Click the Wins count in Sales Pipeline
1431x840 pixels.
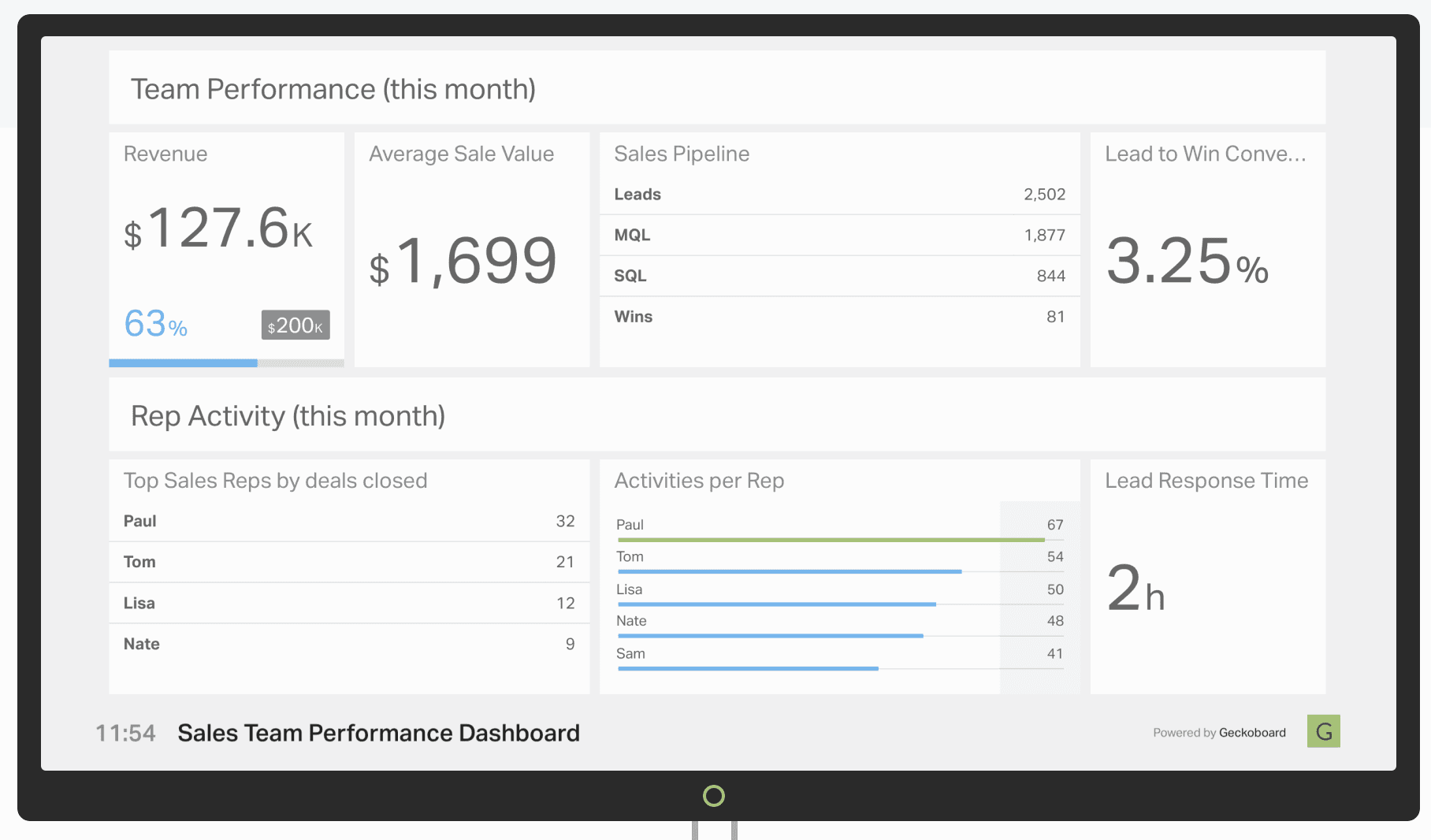[1057, 317]
